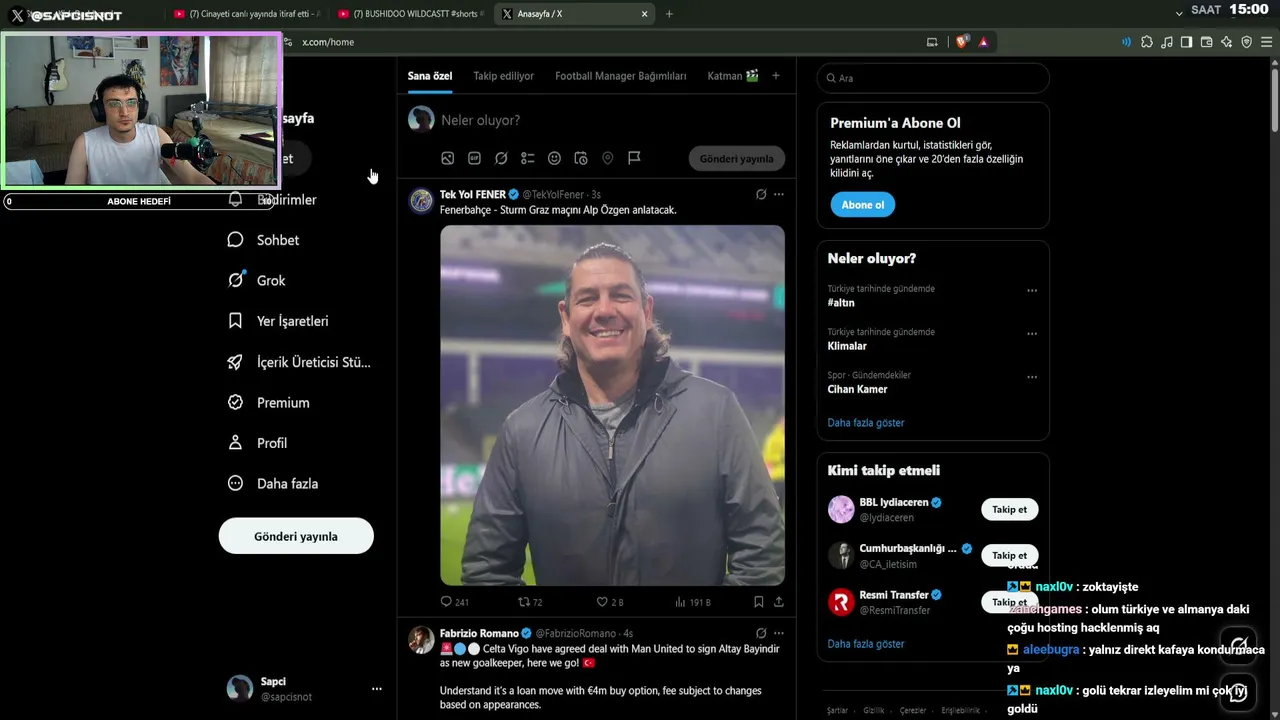Screen dimensions: 1280x720
Task: Add a new timeline tab with plus
Action: (x=775, y=76)
